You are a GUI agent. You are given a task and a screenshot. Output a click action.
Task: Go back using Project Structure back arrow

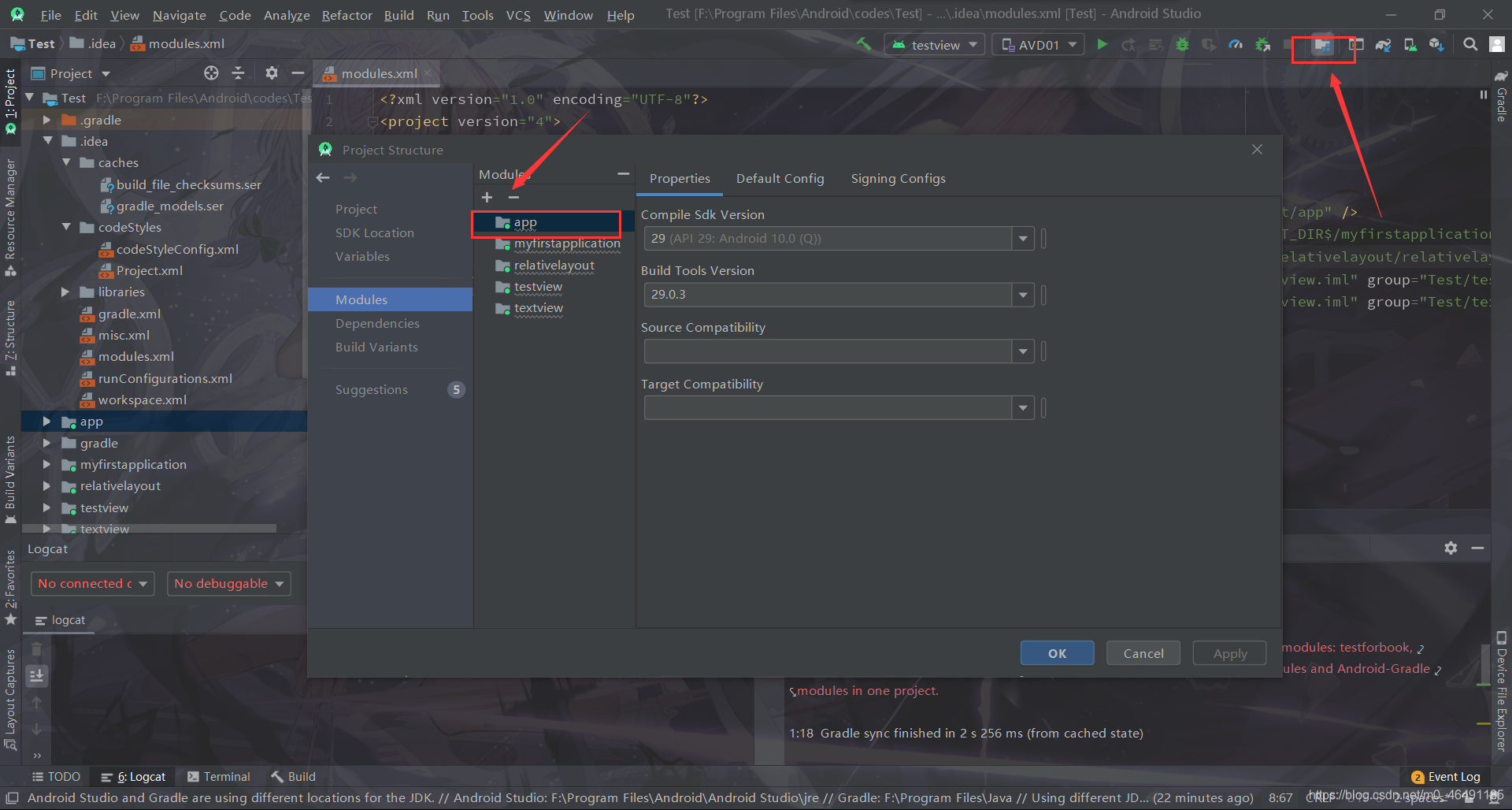pyautogui.click(x=323, y=177)
